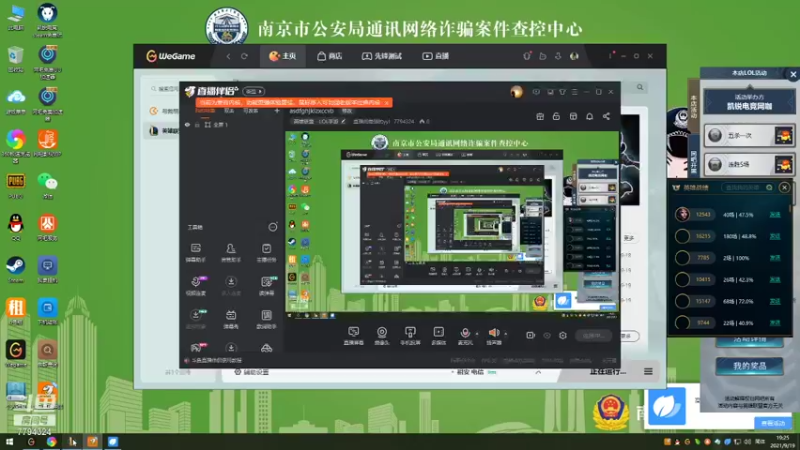The height and width of the screenshot is (450, 800).
Task: Toggle 麦克风 microphone mute
Action: click(465, 336)
